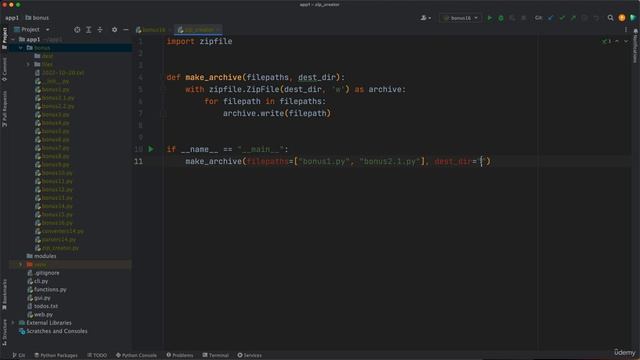Toggle the Pull Requests side tab
The height and width of the screenshot is (360, 640).
[x=4, y=109]
